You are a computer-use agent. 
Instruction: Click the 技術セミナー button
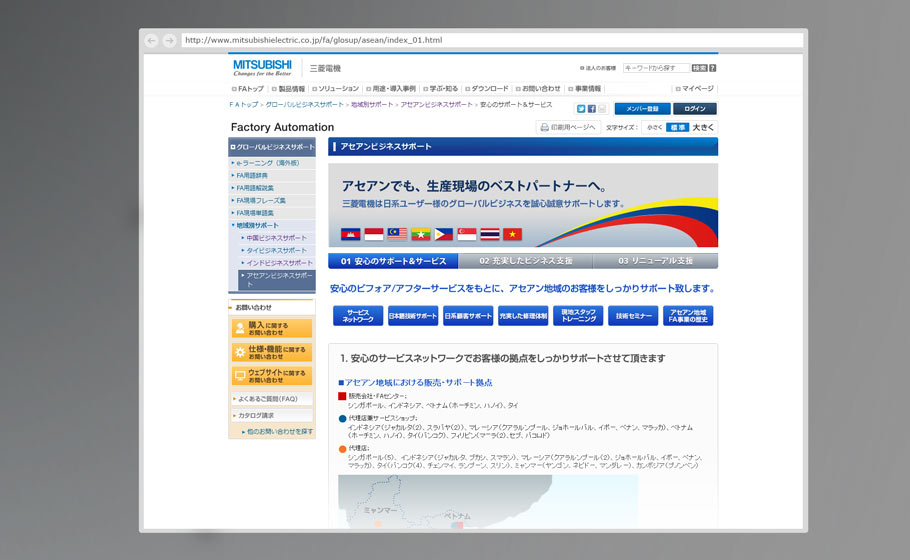click(633, 316)
